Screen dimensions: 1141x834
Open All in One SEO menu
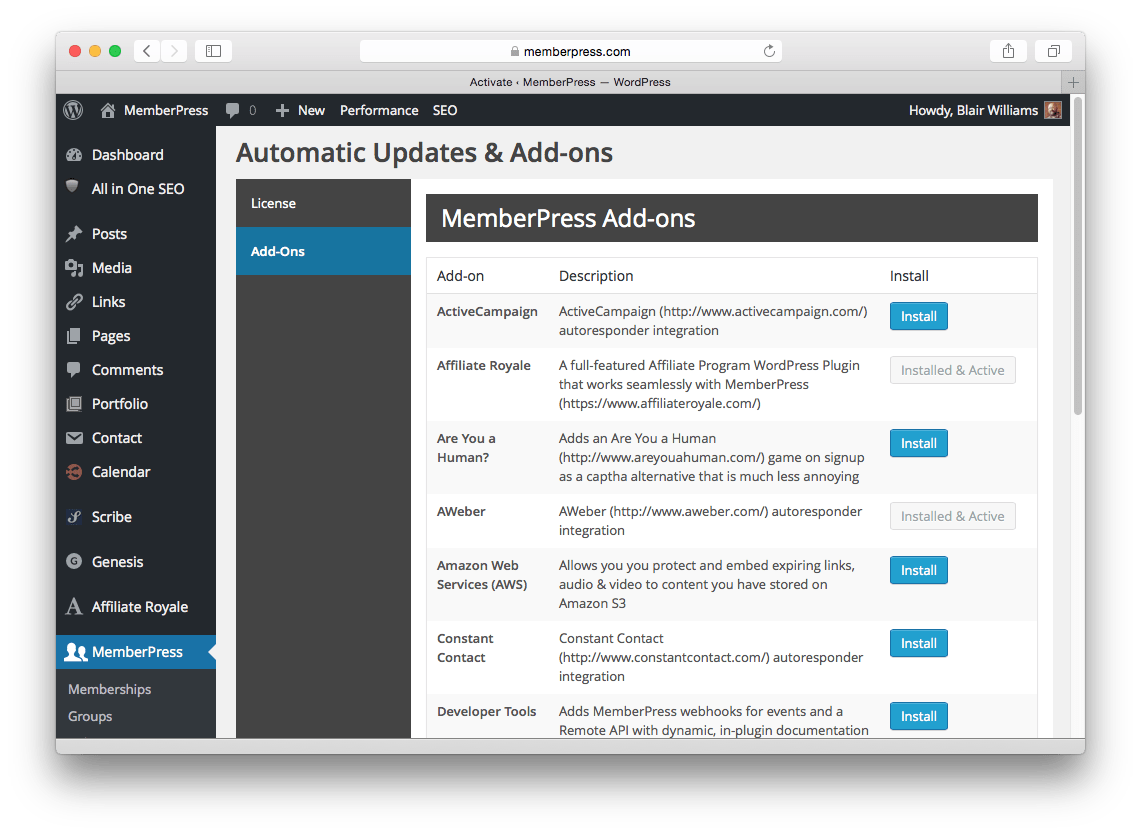(136, 188)
